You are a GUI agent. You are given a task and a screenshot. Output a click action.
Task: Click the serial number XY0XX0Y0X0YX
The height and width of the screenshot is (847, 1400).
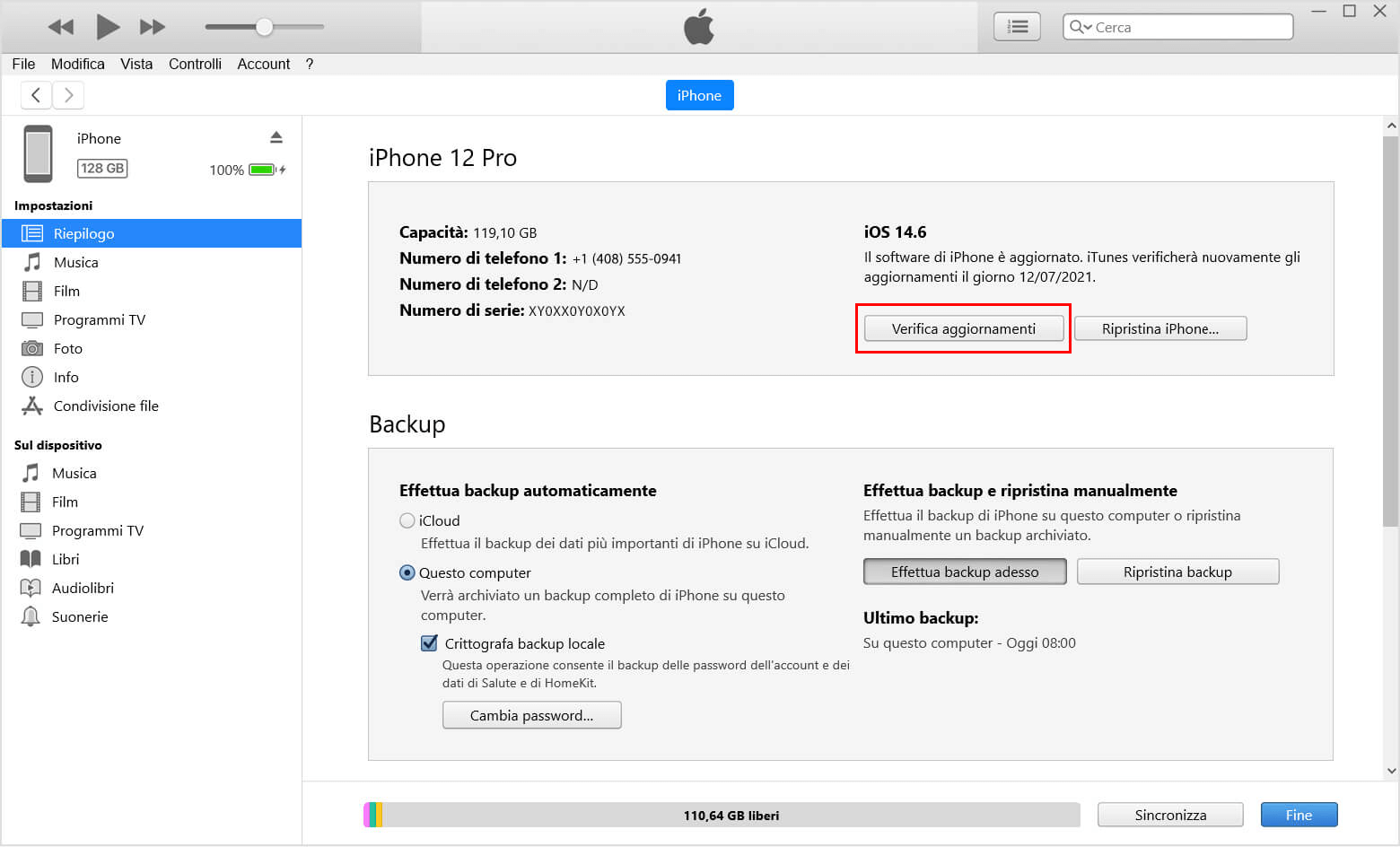(577, 311)
